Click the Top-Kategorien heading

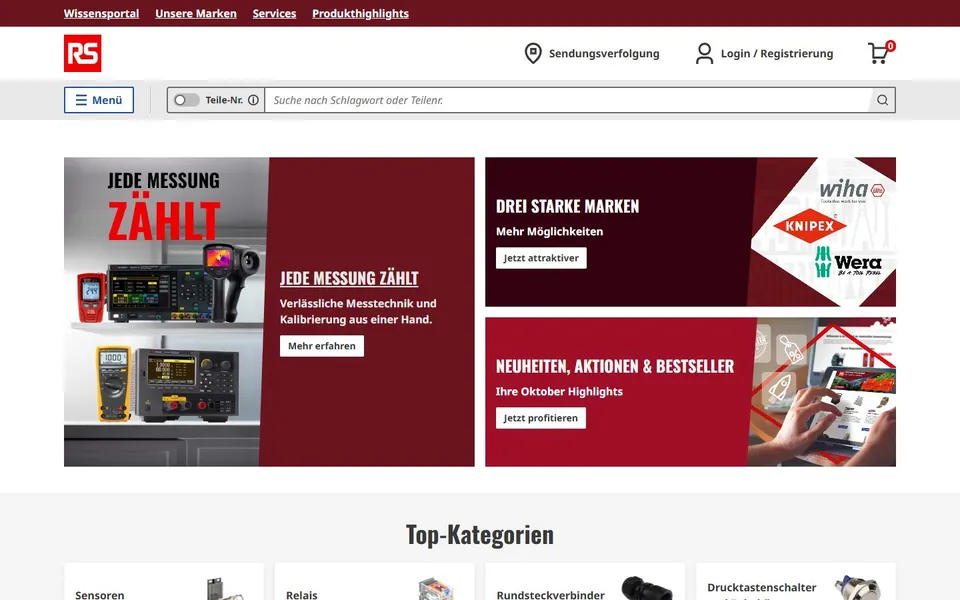[x=480, y=534]
